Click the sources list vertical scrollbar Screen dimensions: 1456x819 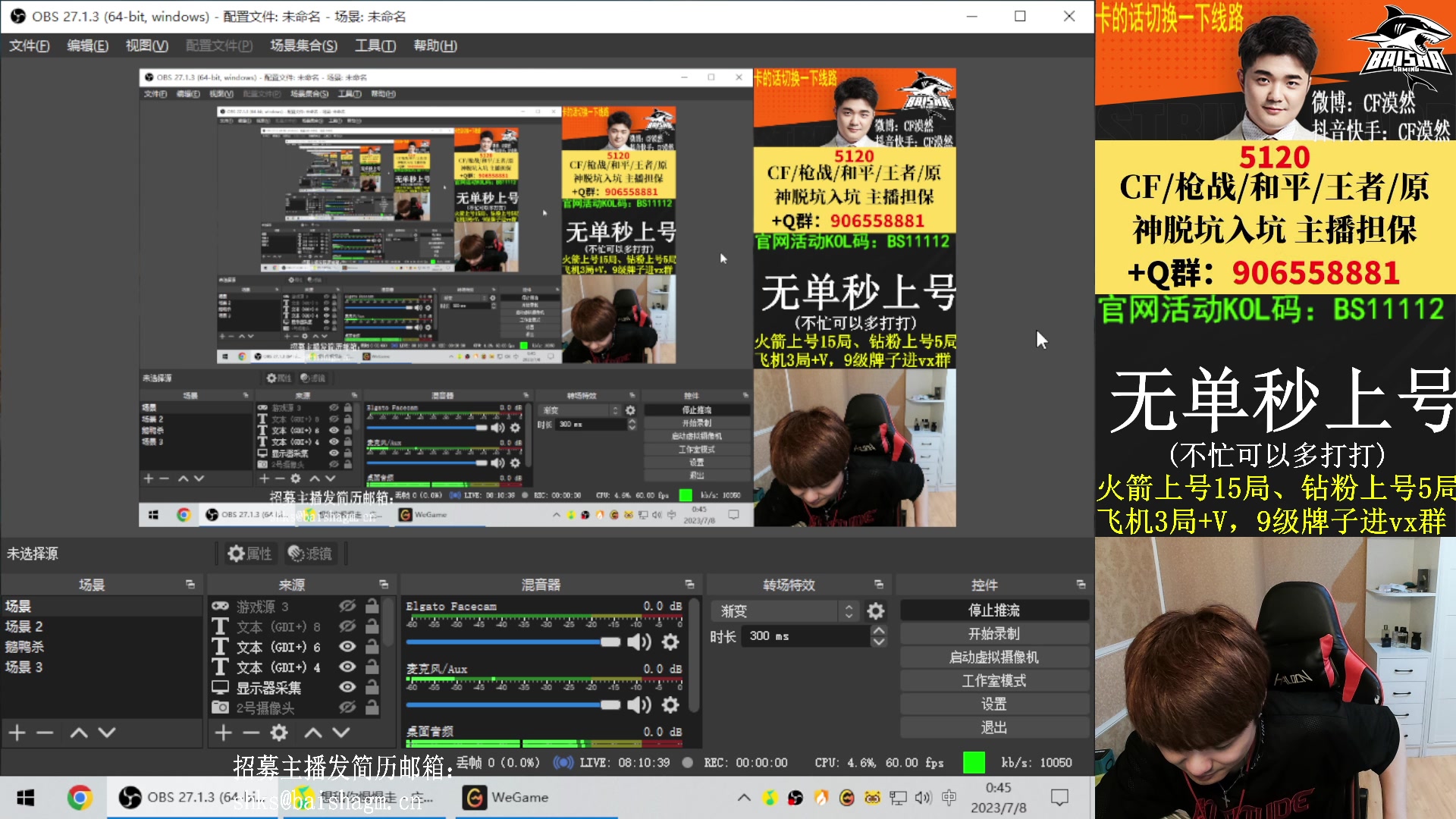[388, 623]
